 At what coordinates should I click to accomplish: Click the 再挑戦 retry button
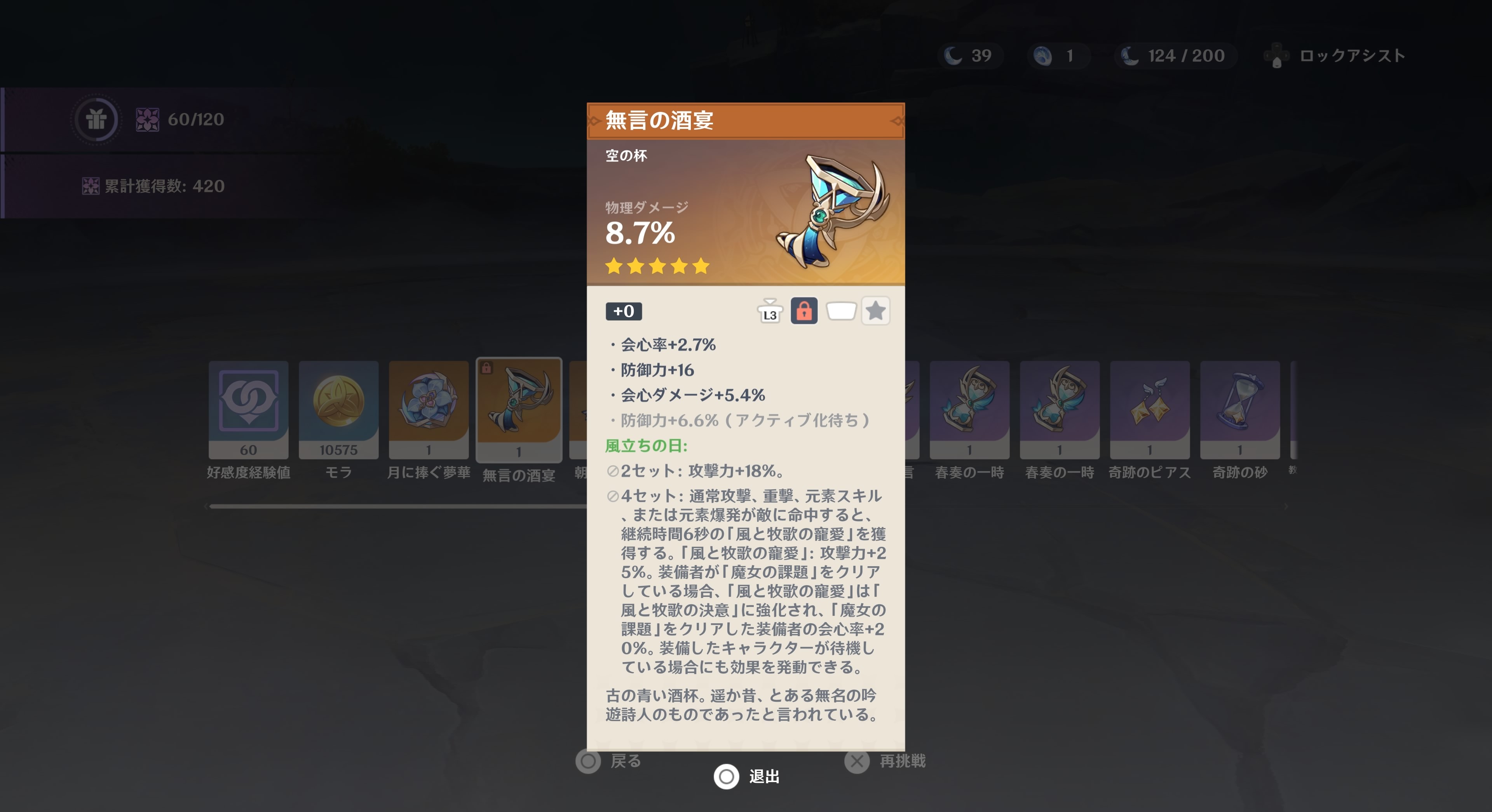coord(885,761)
